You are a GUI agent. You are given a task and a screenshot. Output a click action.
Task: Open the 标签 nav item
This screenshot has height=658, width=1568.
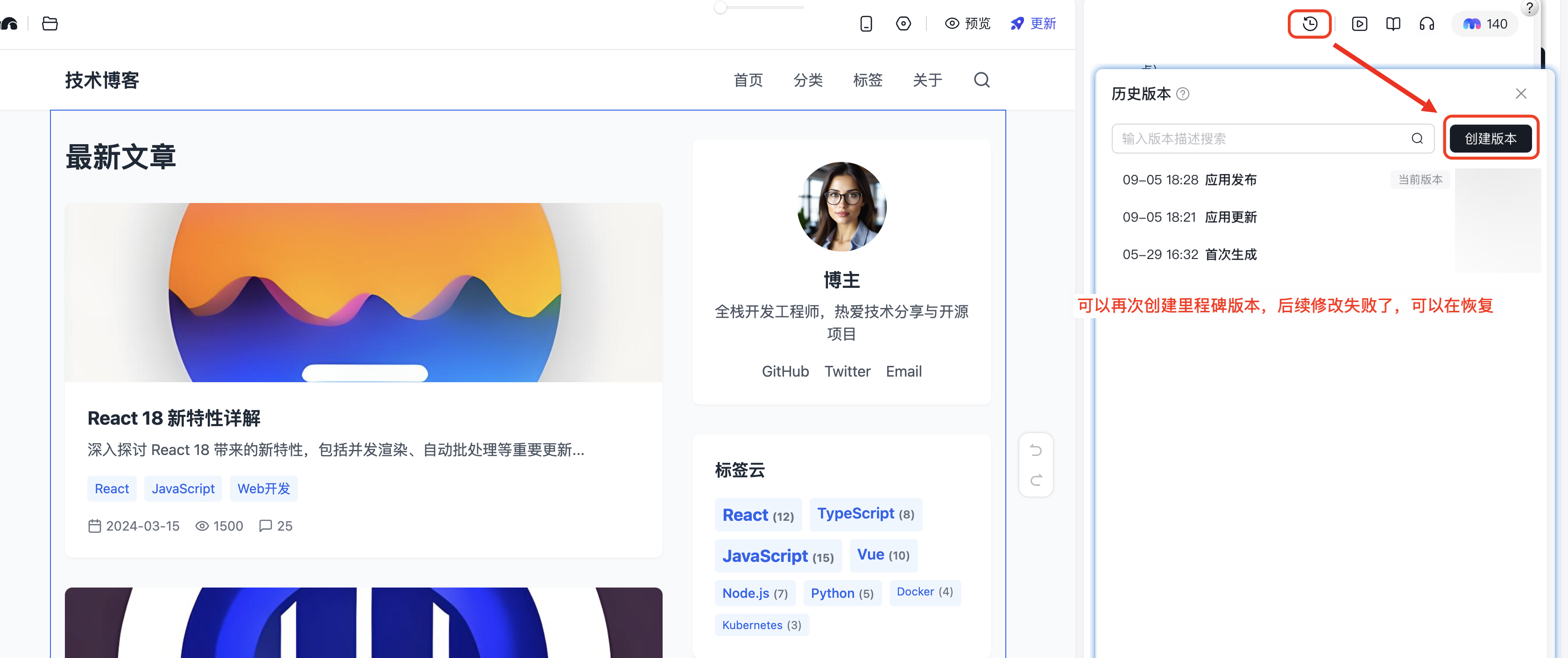pos(868,80)
